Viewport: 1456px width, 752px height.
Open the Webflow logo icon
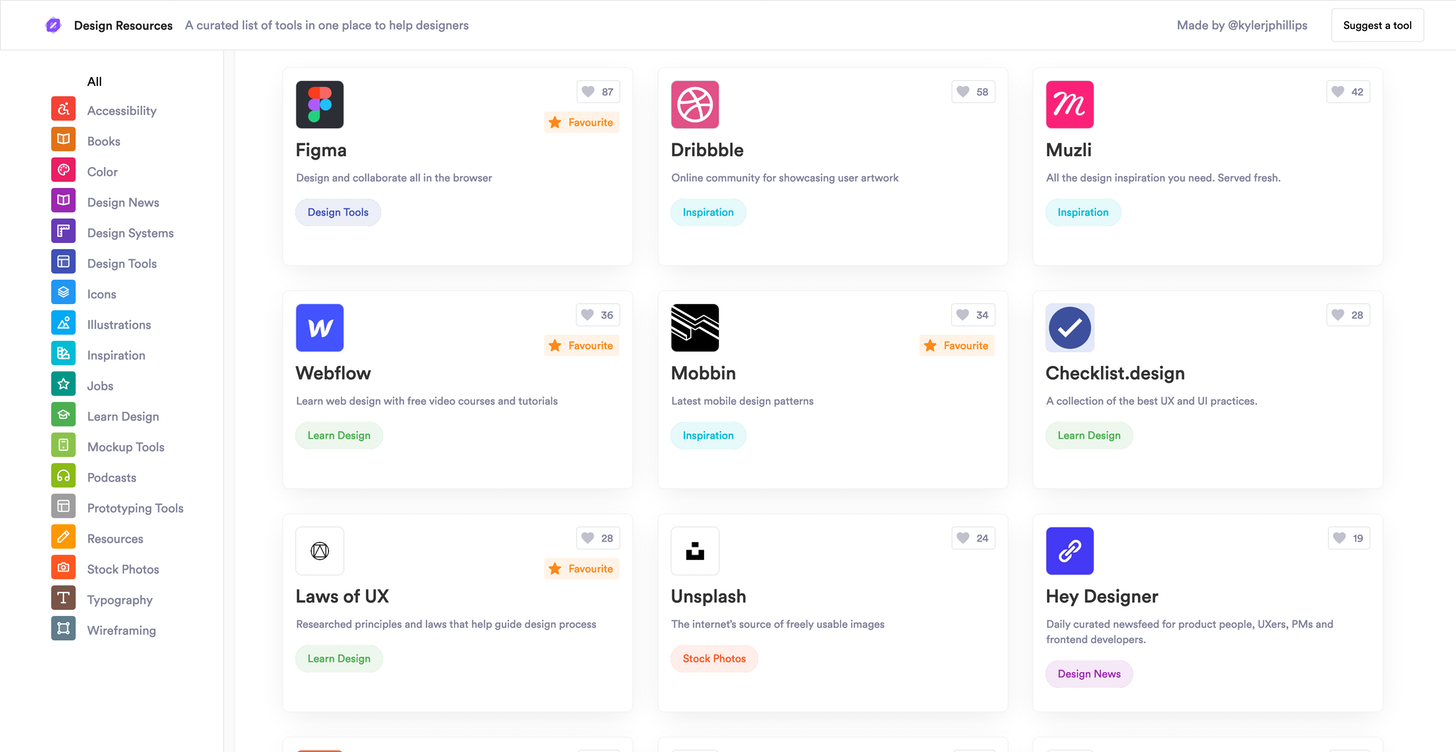click(320, 328)
